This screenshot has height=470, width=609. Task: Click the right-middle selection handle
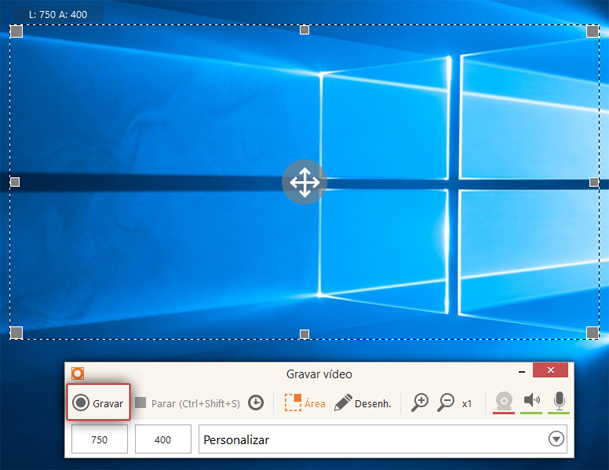[594, 182]
